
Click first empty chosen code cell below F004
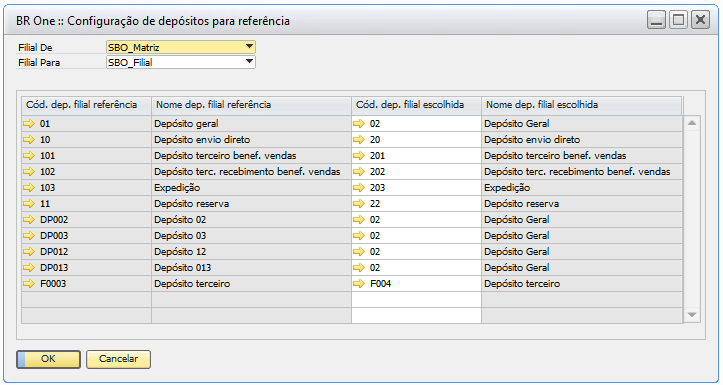(x=416, y=300)
